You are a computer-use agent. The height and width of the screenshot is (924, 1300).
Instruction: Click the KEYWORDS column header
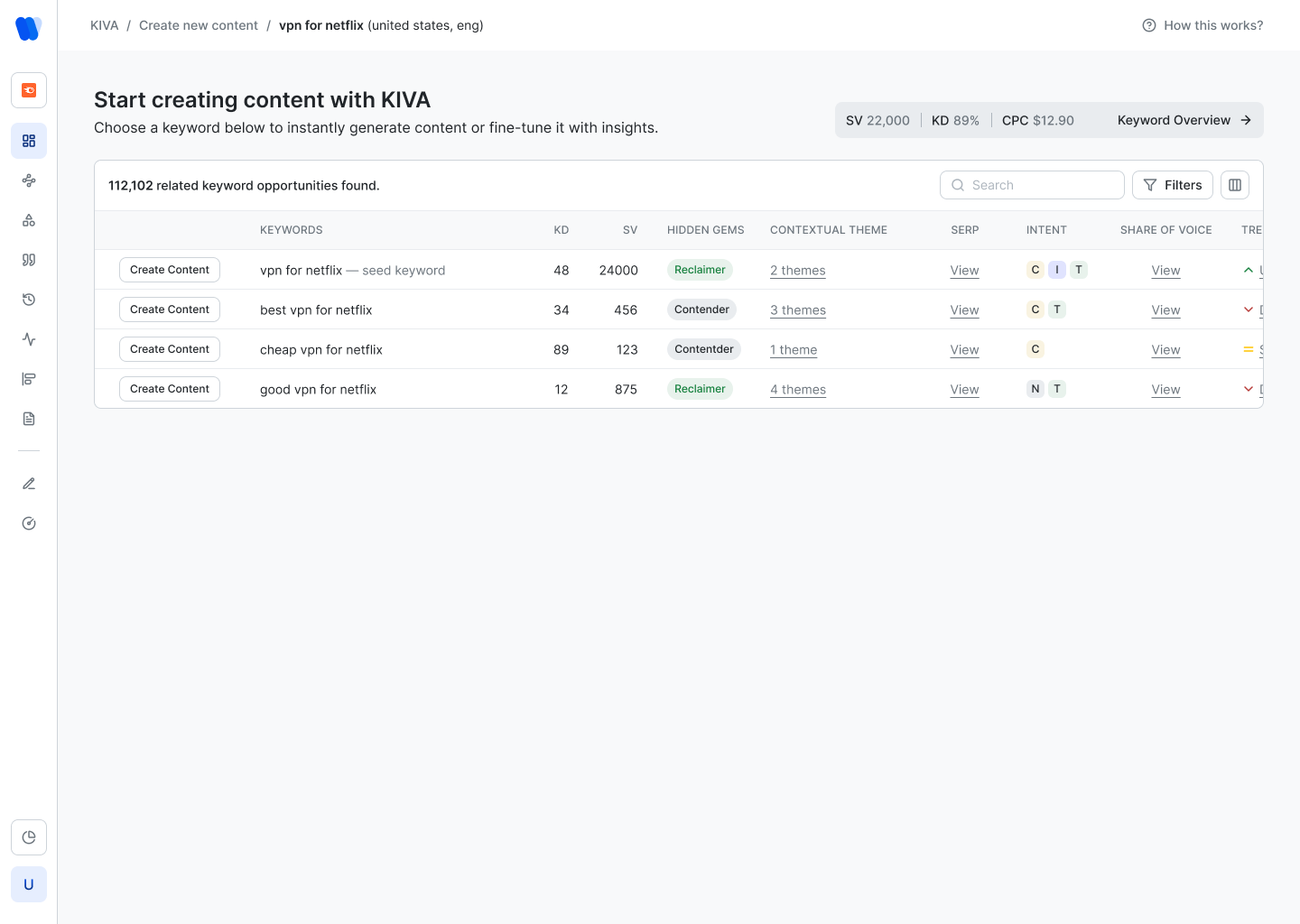[x=292, y=230]
